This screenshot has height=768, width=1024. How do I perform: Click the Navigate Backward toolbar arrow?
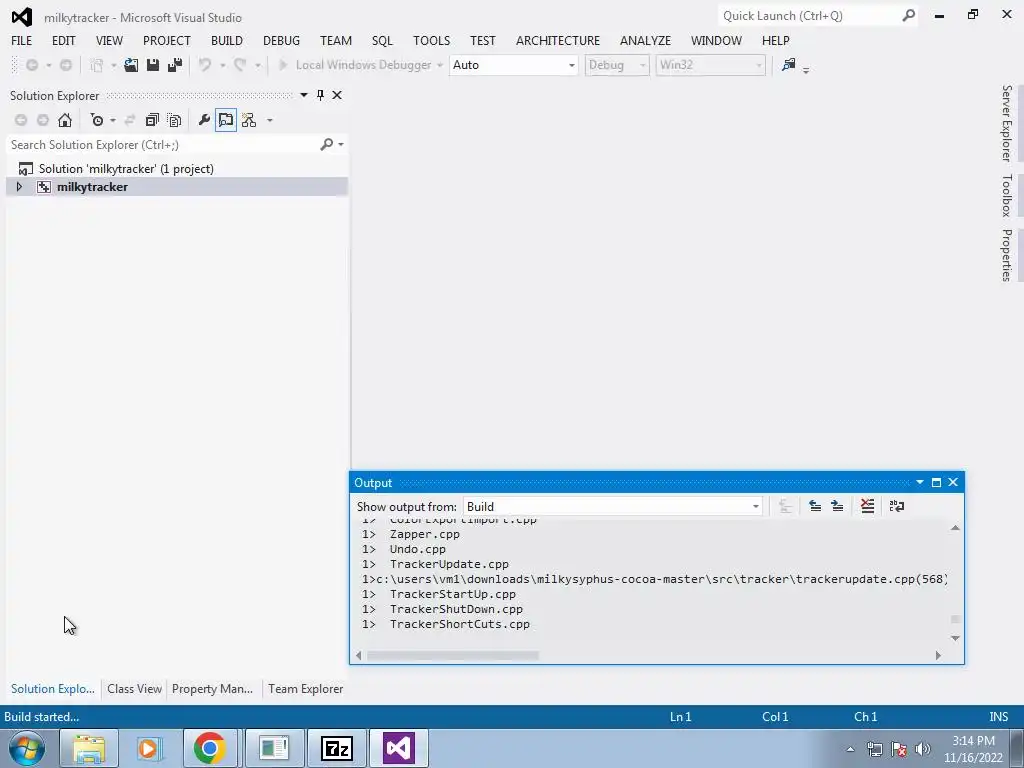click(x=31, y=65)
